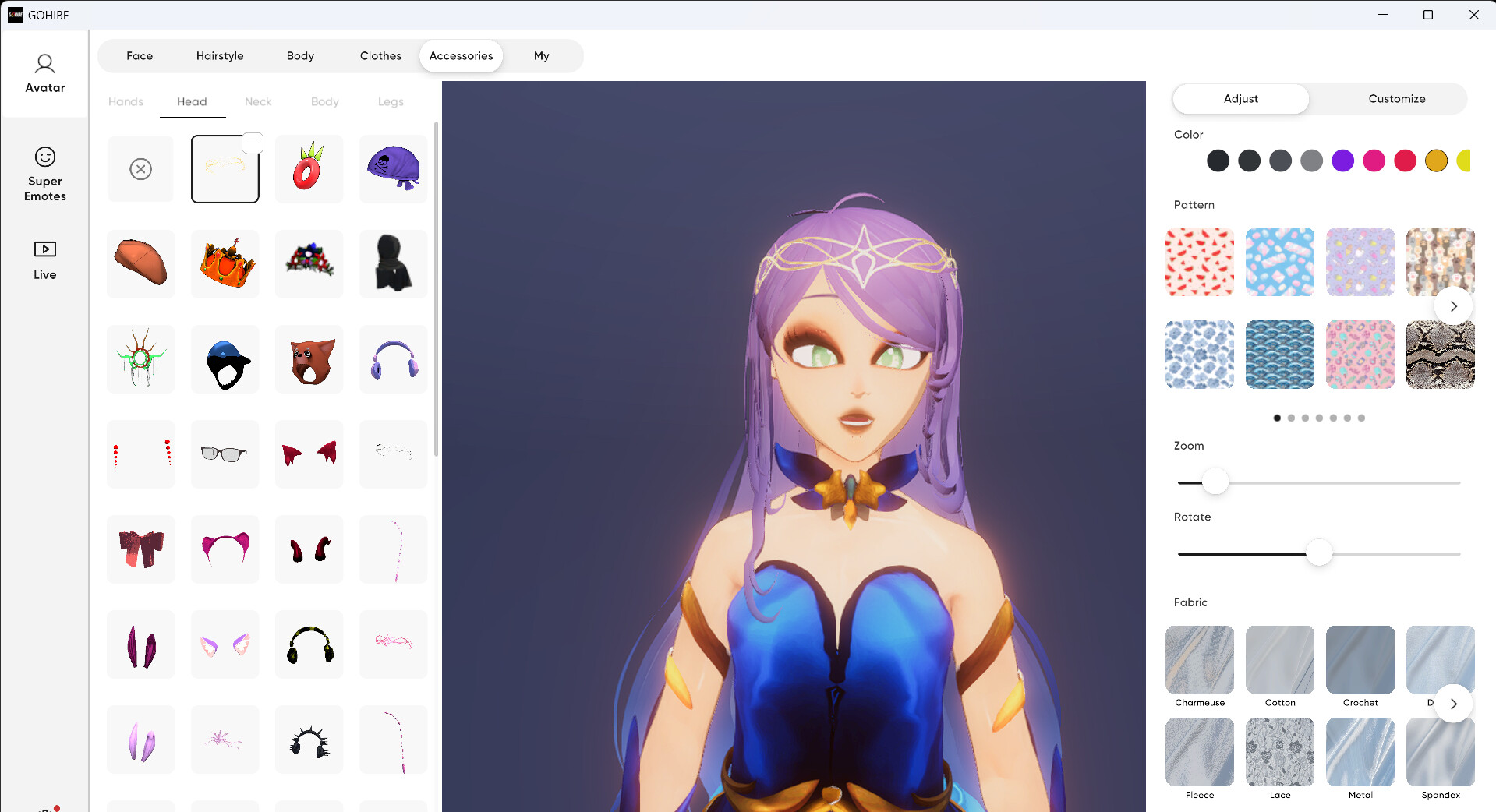Screen dimensions: 1496x812
Task: Put on the grey glasses
Action: 225,454
